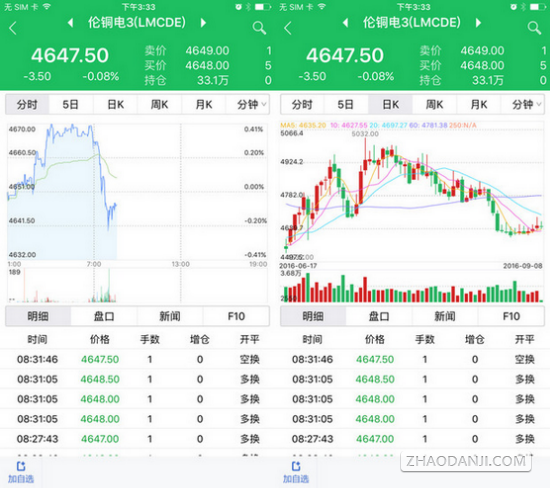Switch to 明细 tab on left screen
This screenshot has height=488, width=550.
pos(38,316)
